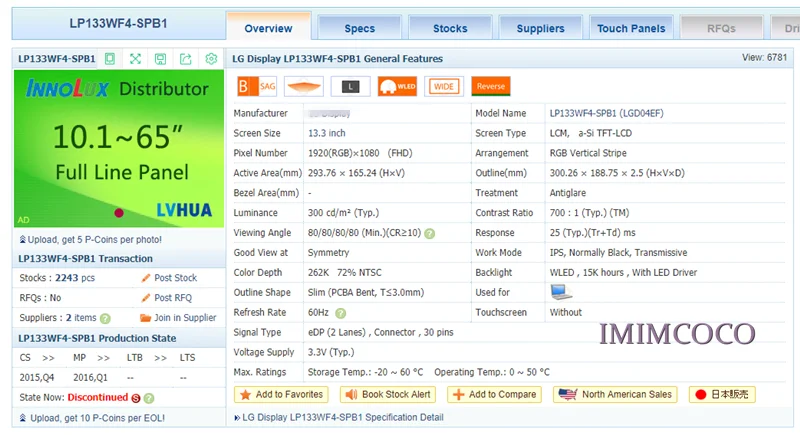This screenshot has height=435, width=800.
Task: Click the 300 cd/m² luminance value
Action: click(343, 213)
